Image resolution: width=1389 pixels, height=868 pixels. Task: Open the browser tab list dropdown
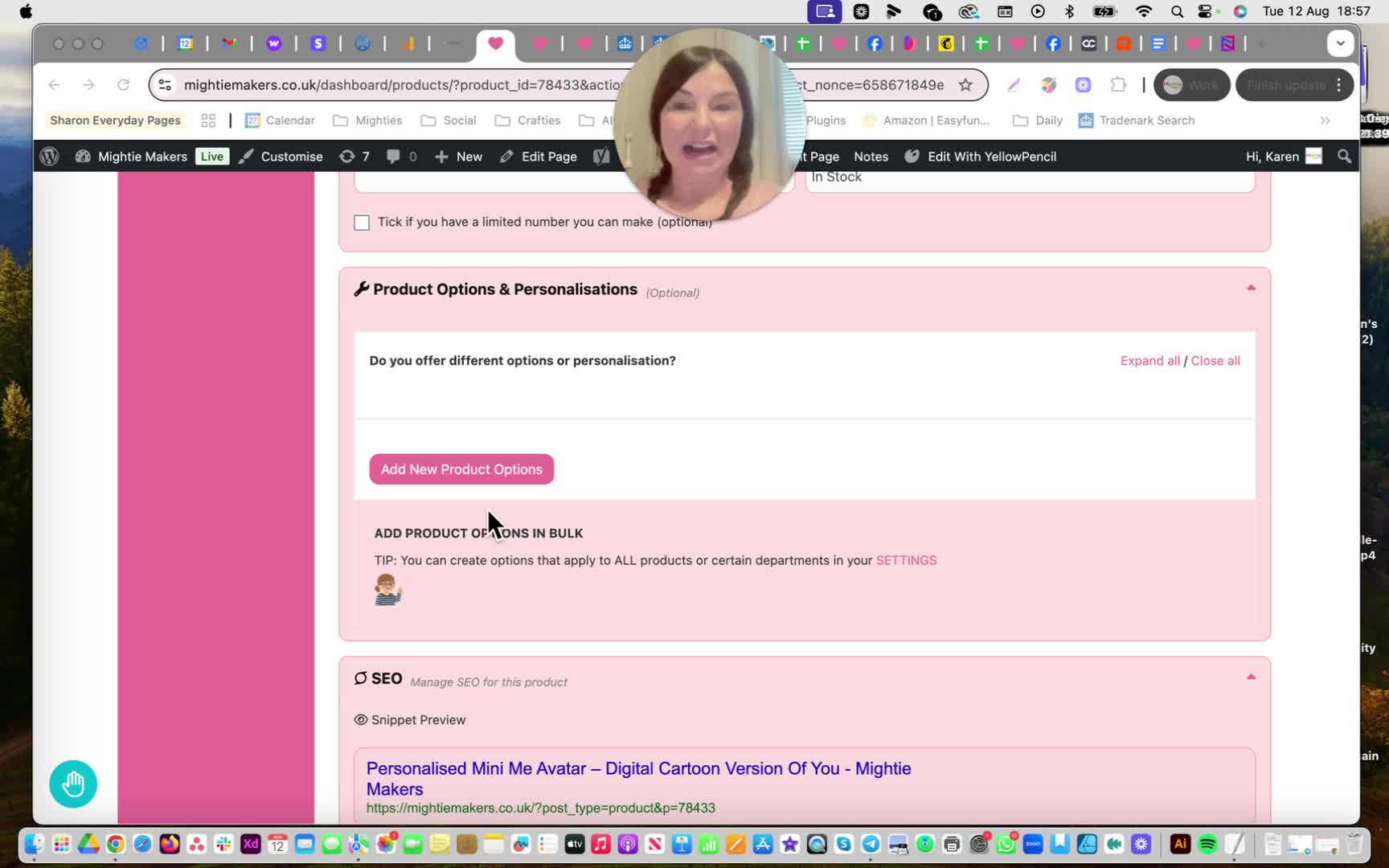pyautogui.click(x=1340, y=43)
